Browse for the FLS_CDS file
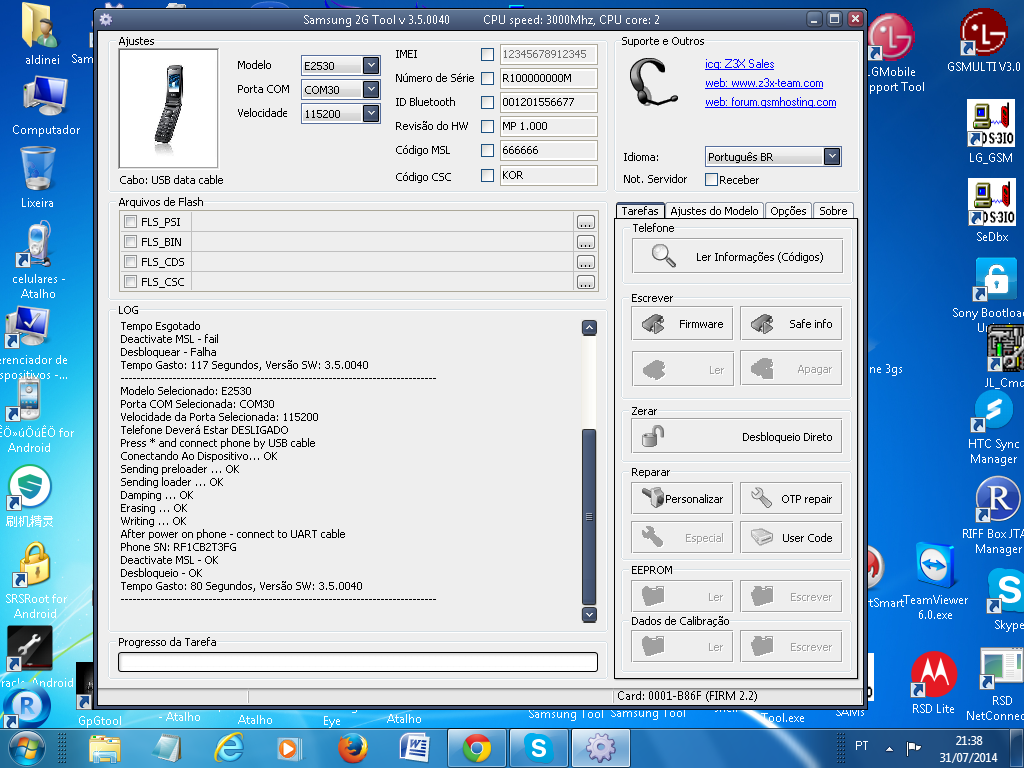 tap(586, 262)
